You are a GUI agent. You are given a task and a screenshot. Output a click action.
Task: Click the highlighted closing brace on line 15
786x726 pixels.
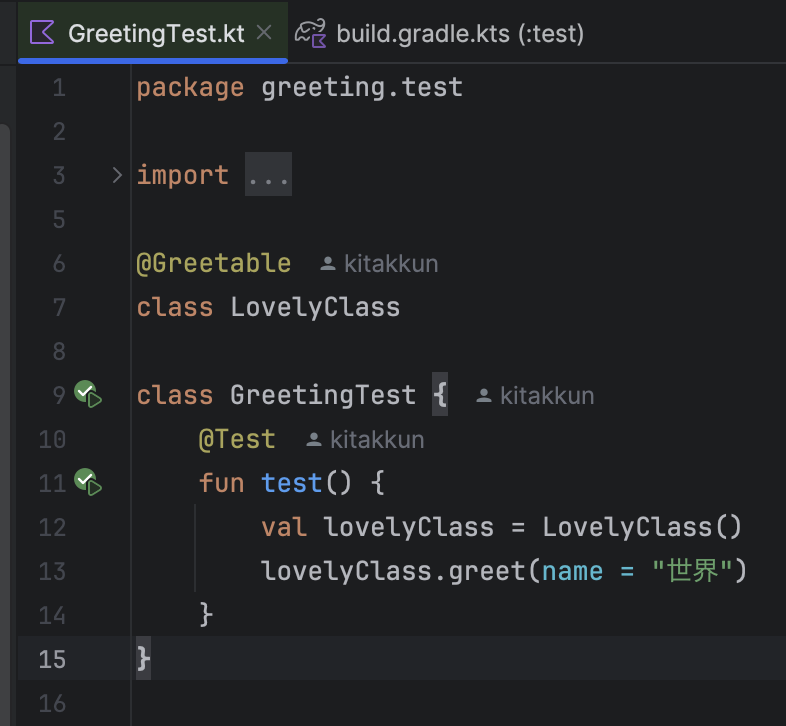[143, 658]
